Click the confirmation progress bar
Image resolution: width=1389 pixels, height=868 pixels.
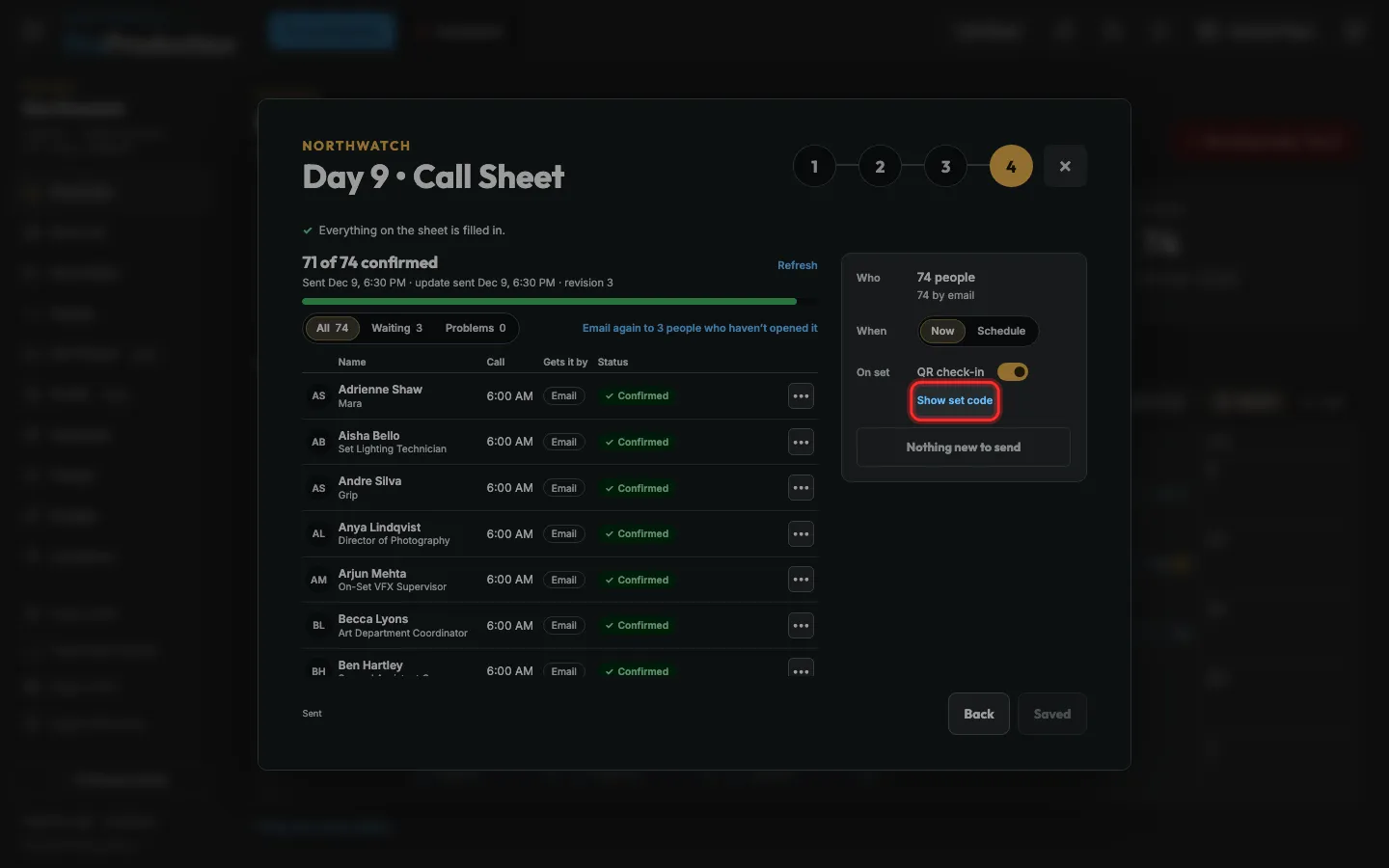[559, 302]
